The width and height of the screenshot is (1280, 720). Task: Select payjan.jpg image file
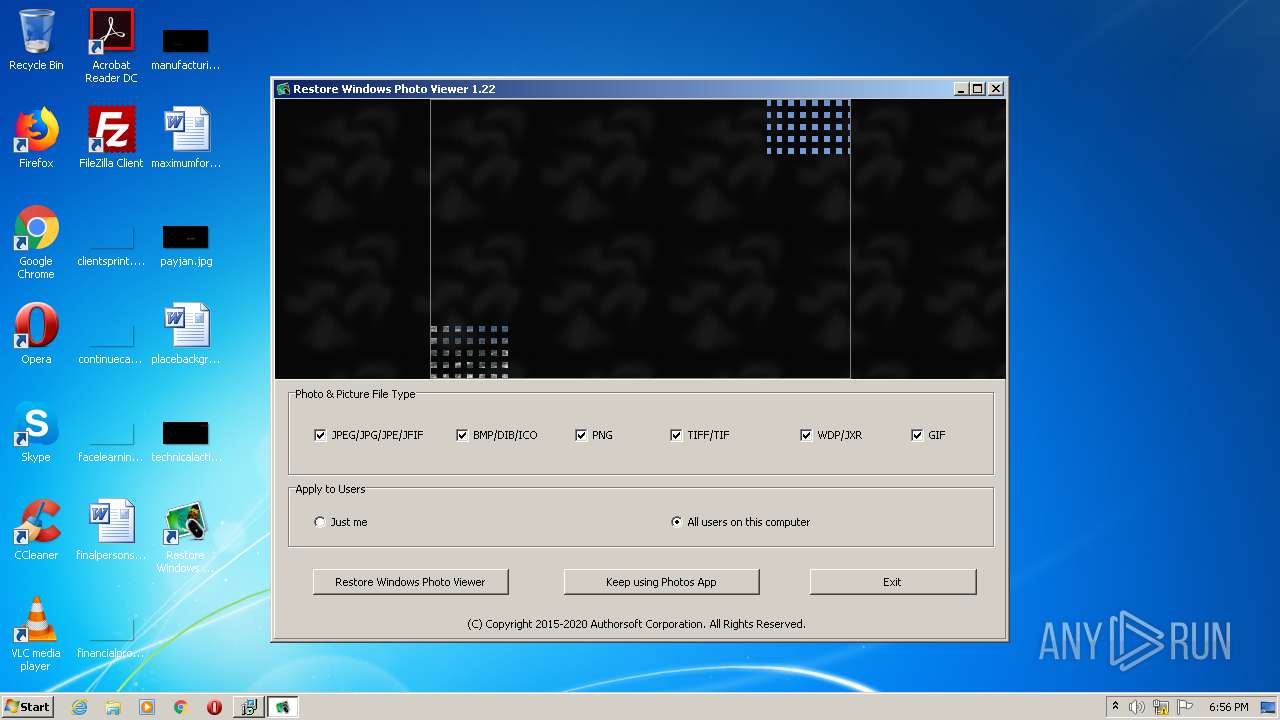coord(185,246)
